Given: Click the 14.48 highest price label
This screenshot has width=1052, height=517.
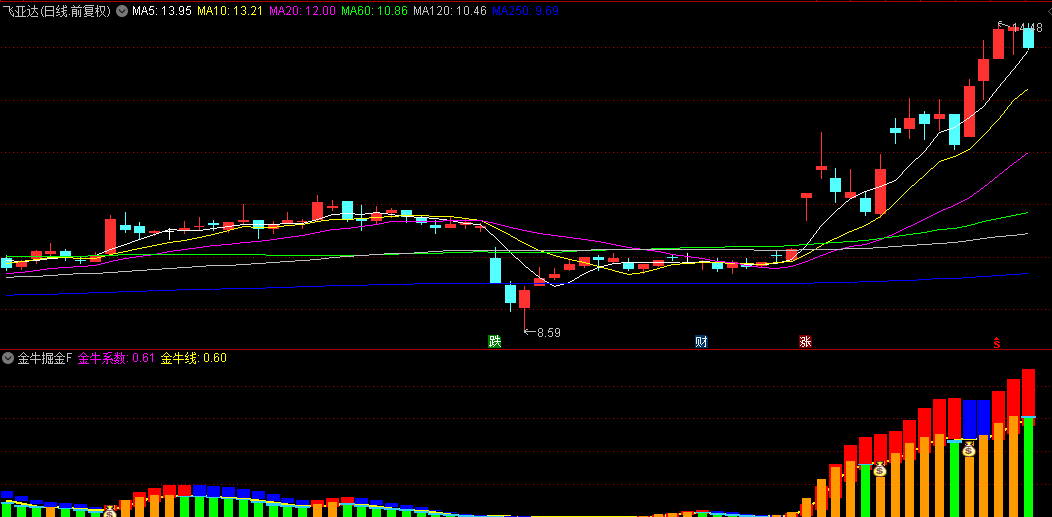Looking at the screenshot, I should [x=1027, y=27].
